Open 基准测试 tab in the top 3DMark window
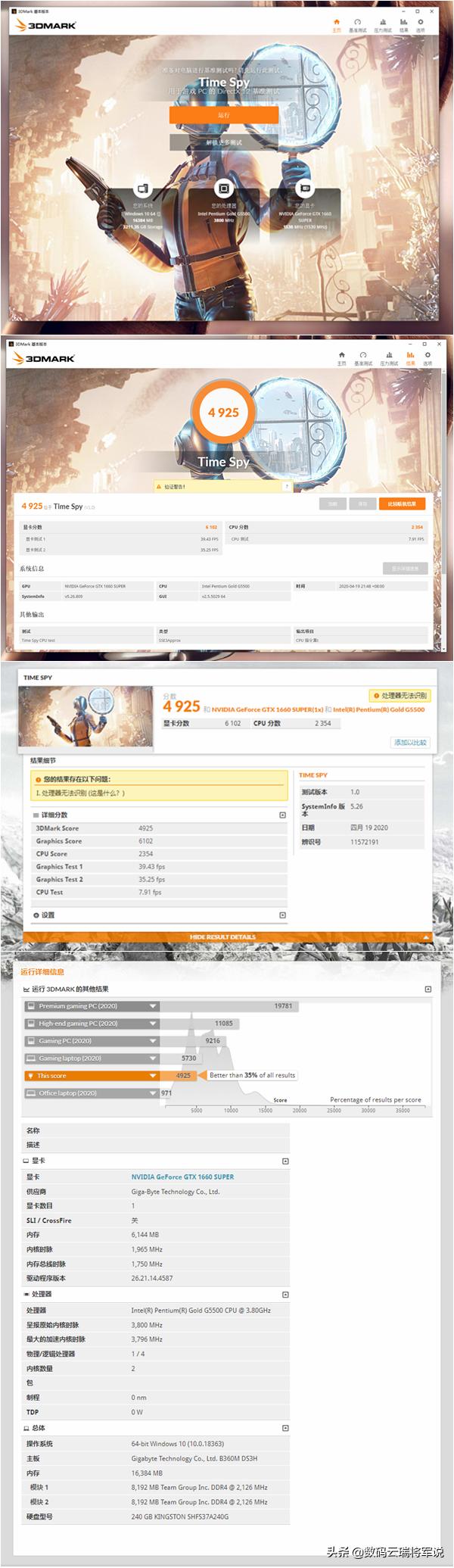 tap(358, 25)
